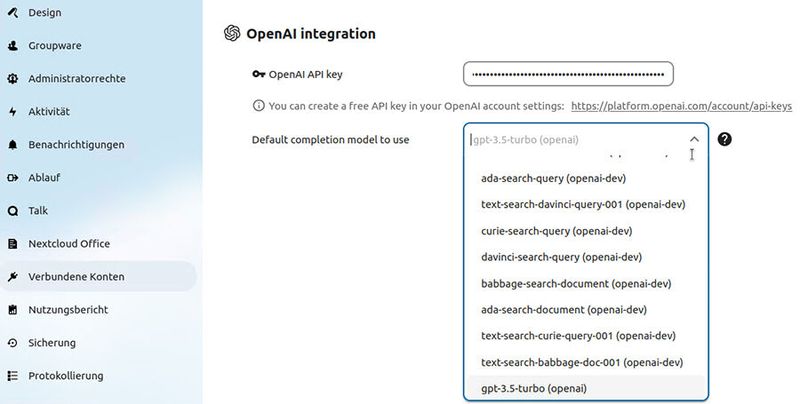The image size is (800, 404).
Task: Open the platform.openai.com API keys link
Action: point(680,106)
